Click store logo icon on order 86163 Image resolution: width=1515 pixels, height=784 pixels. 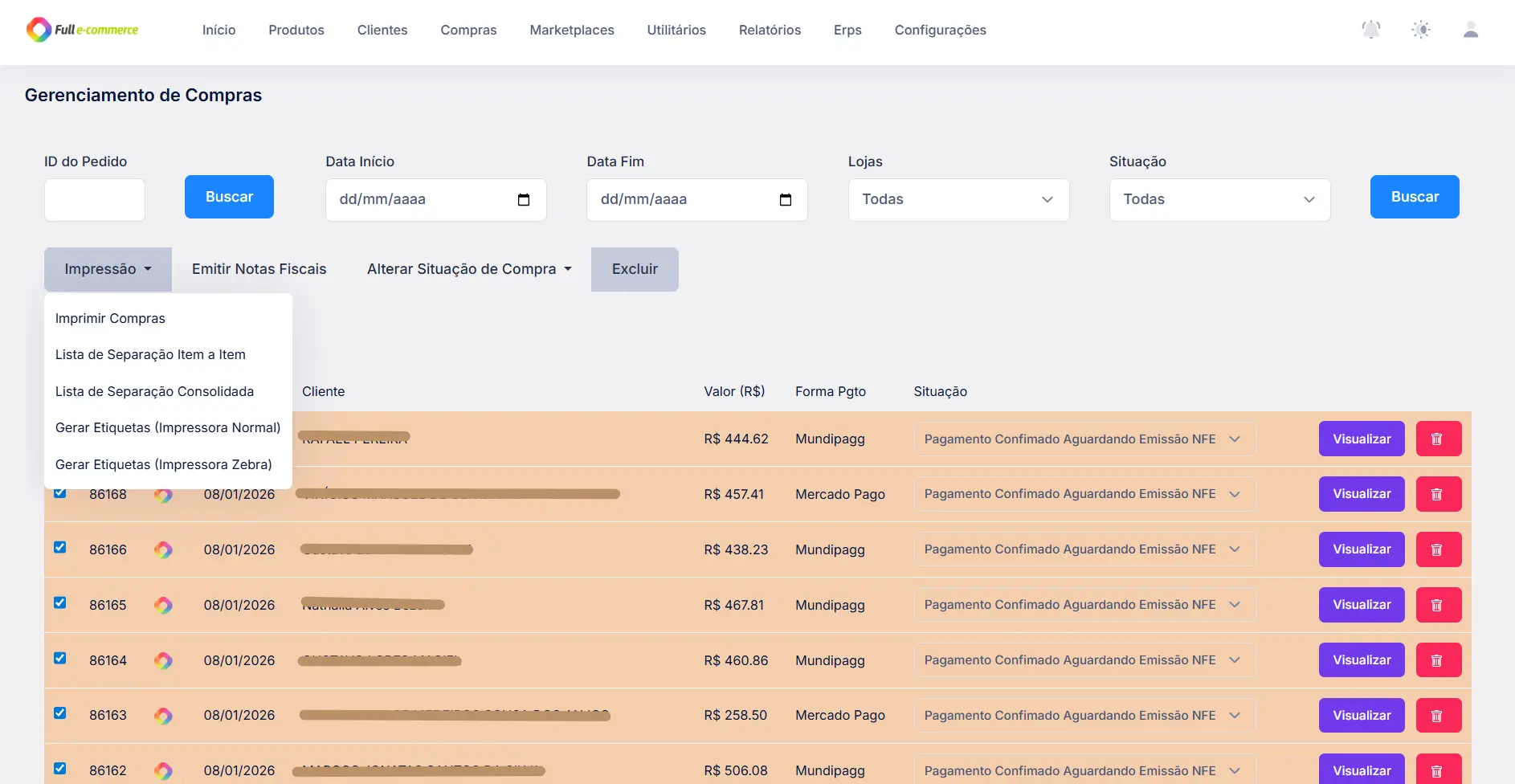[163, 716]
